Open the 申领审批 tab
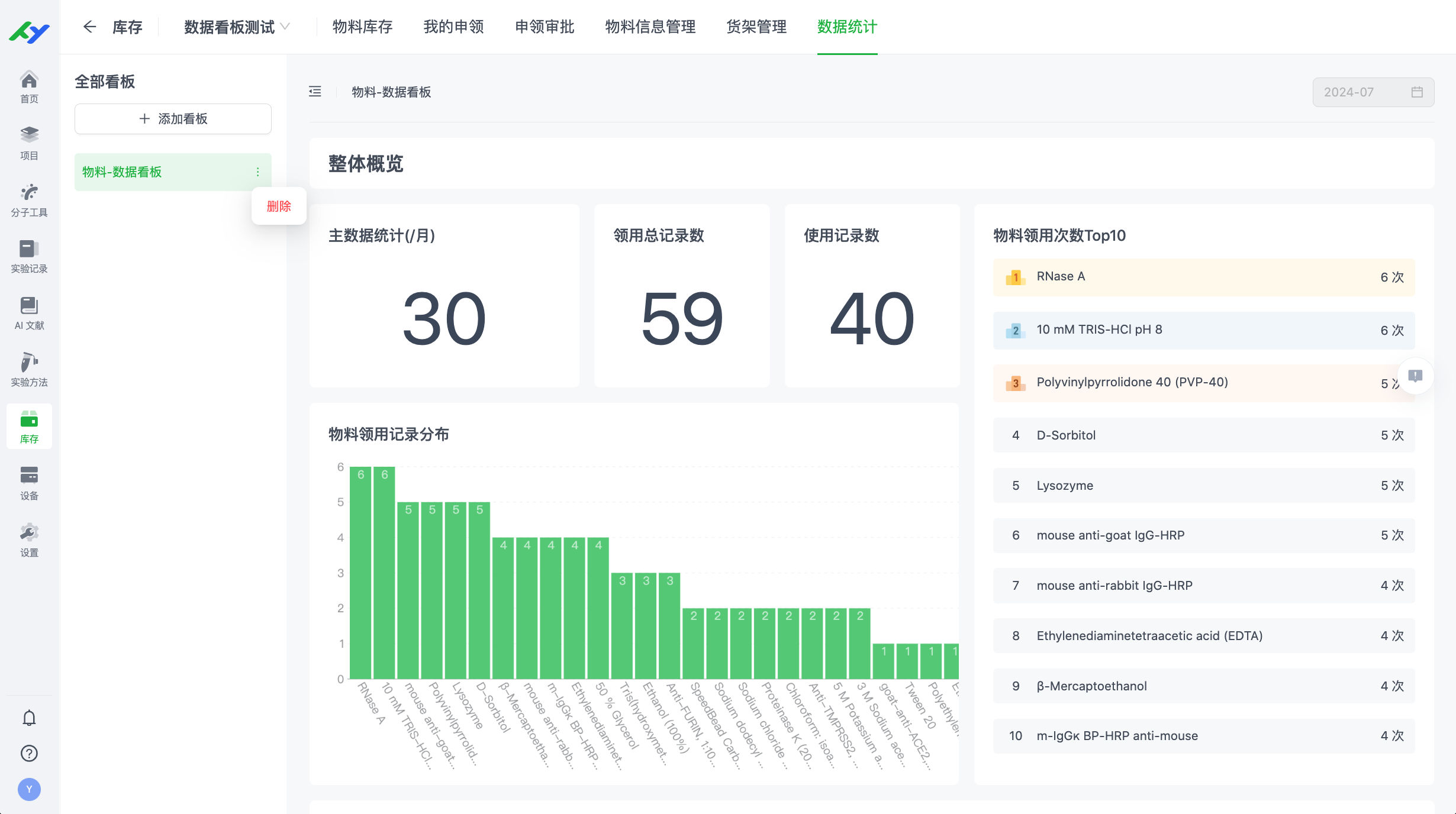Image resolution: width=1456 pixels, height=814 pixels. [x=544, y=27]
